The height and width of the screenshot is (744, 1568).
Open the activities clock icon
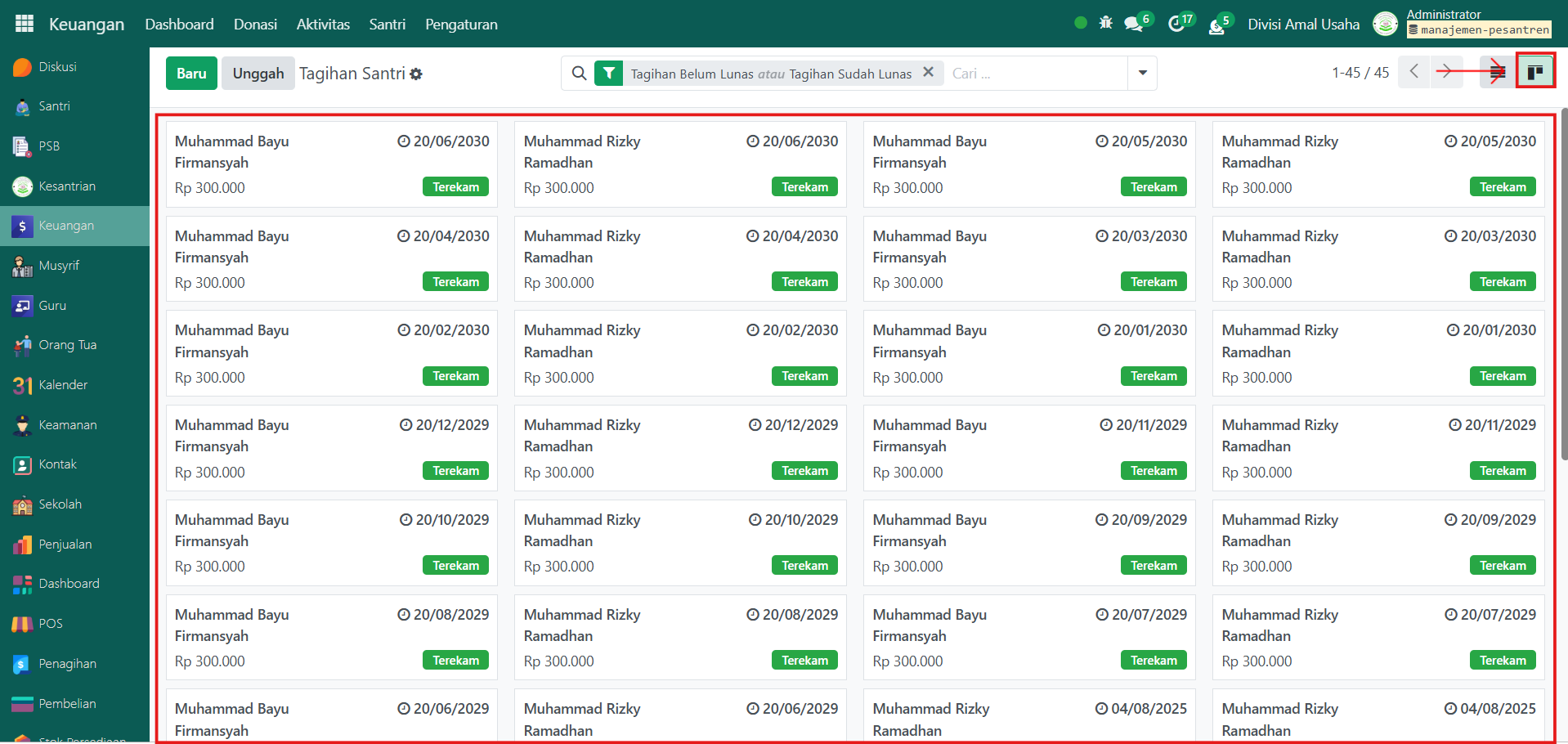pos(1176,24)
